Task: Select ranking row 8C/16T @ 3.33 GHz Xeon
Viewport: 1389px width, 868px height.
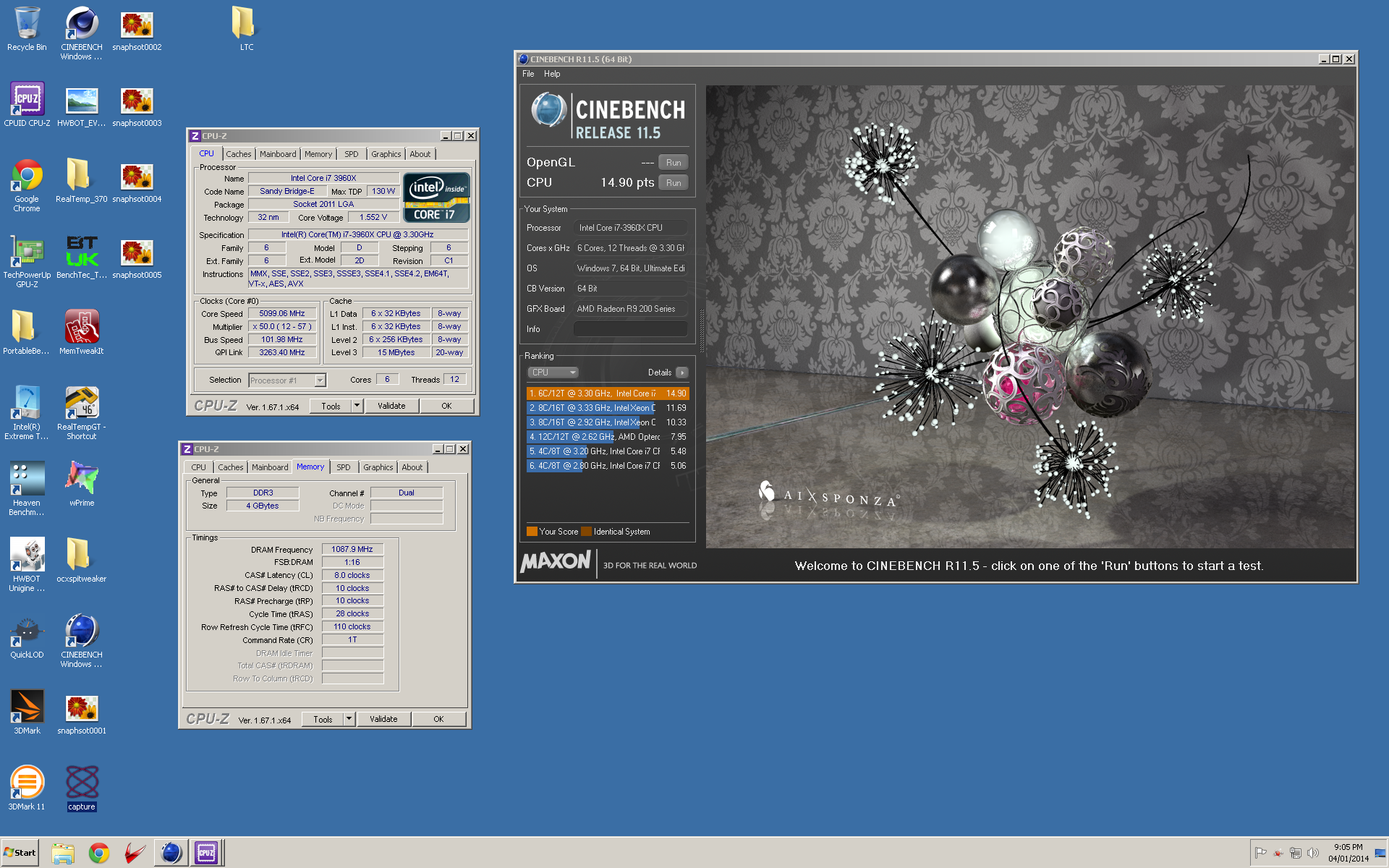Action: (608, 408)
